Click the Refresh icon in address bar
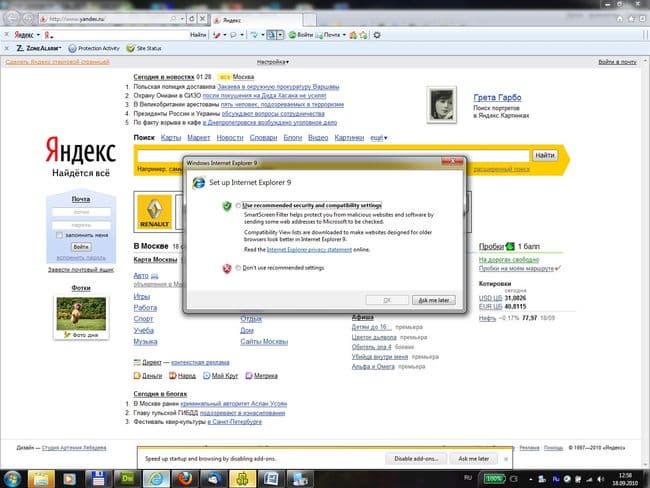This screenshot has width=650, height=488. point(192,19)
